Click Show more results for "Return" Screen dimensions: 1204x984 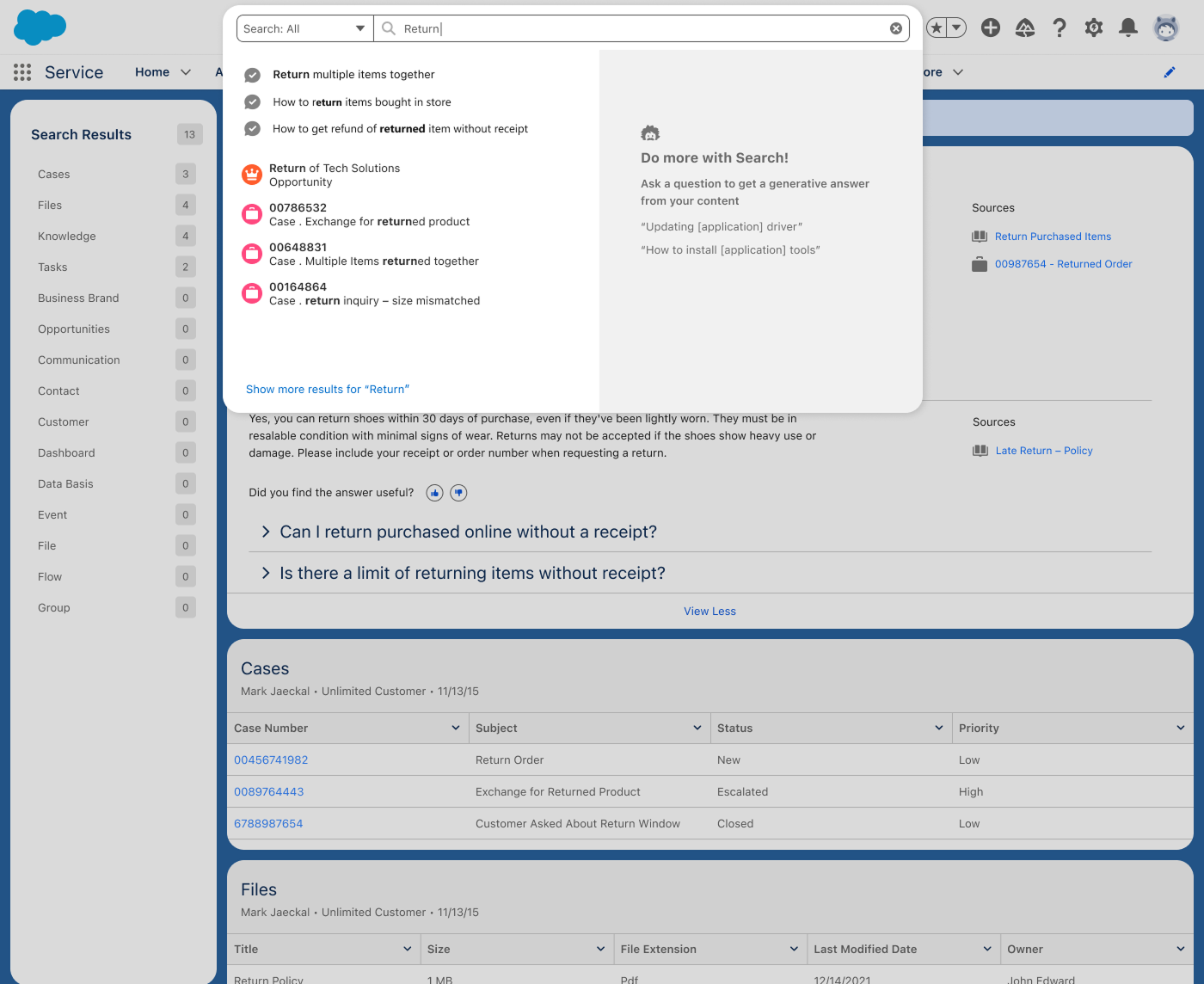tap(328, 390)
